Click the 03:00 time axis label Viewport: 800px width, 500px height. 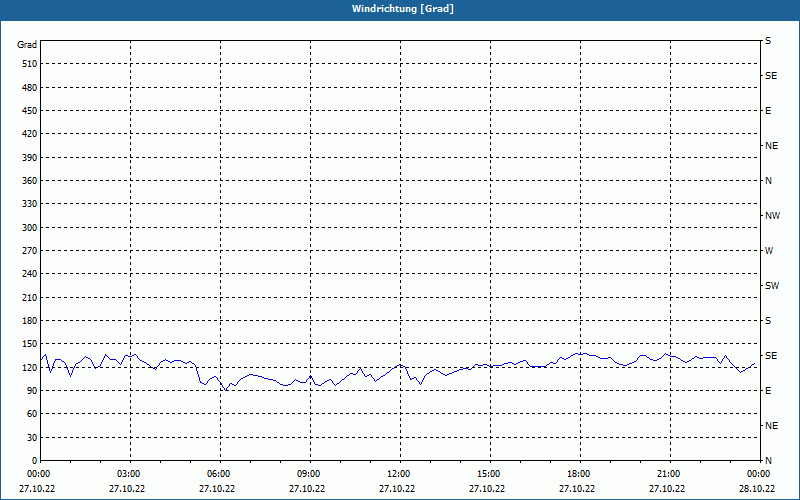pos(129,474)
